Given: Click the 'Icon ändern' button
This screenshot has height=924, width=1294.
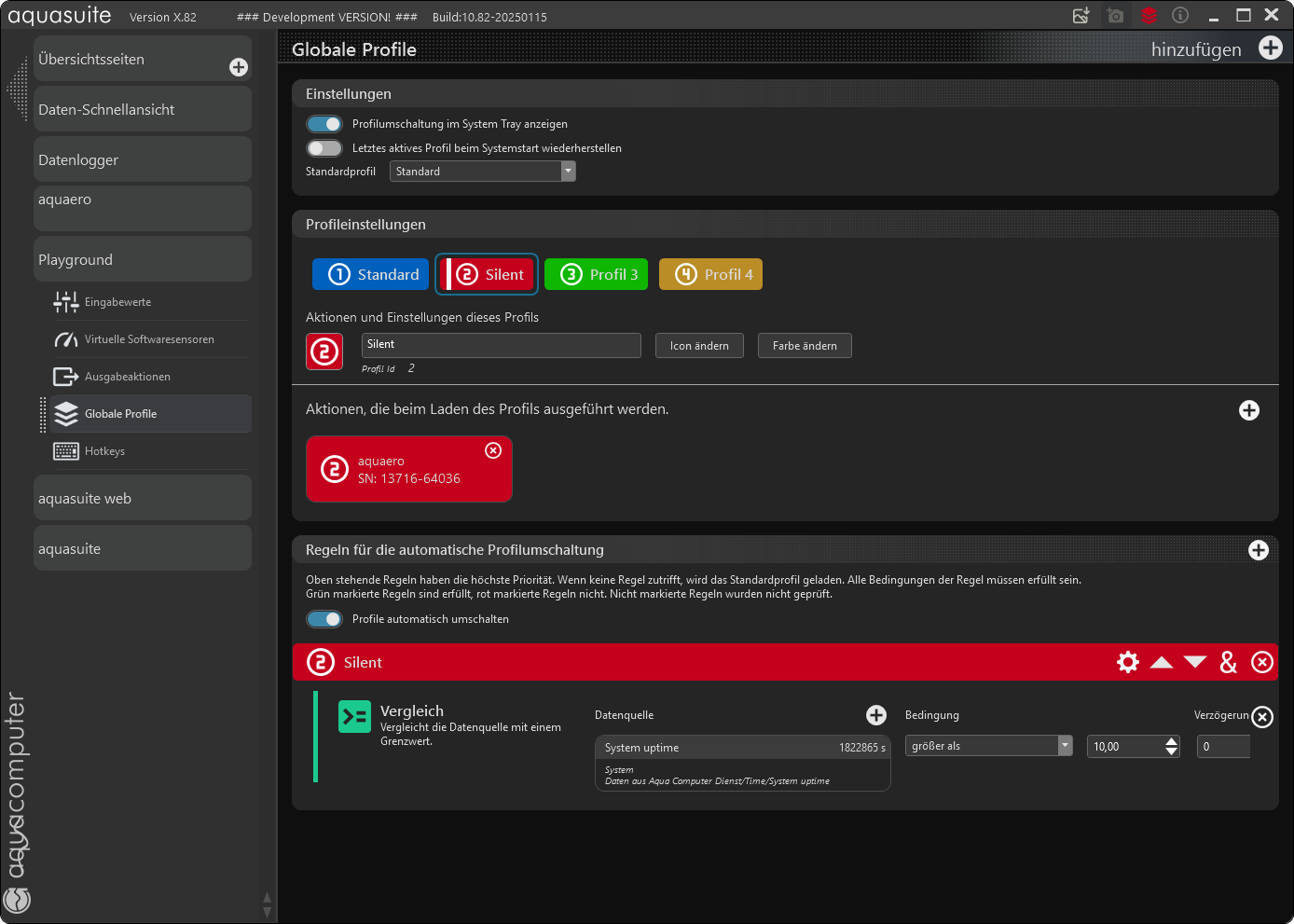Looking at the screenshot, I should [x=699, y=346].
